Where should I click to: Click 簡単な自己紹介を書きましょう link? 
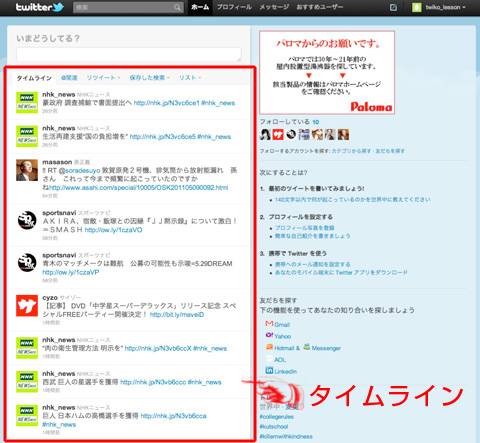313,236
